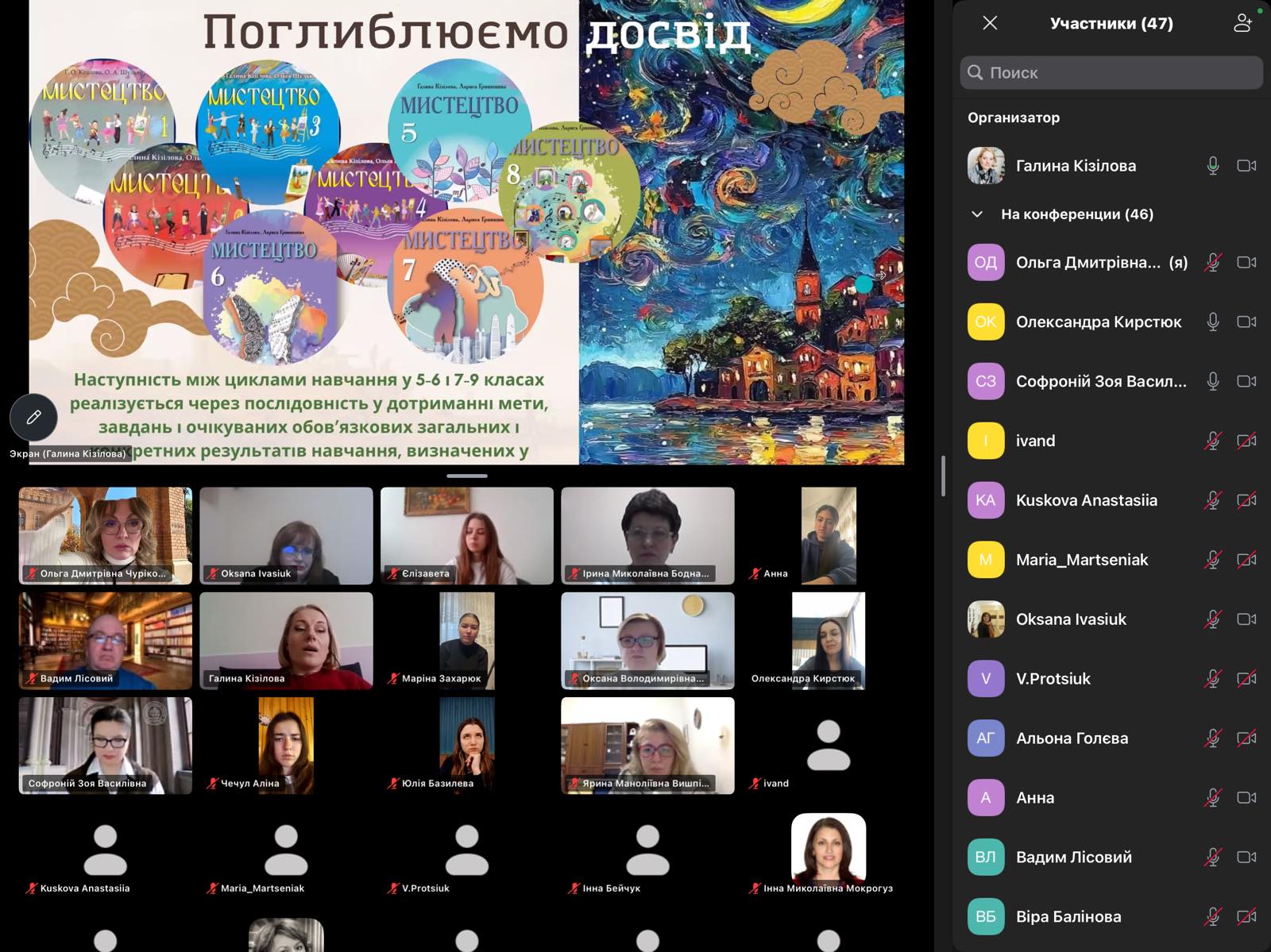Toggle ivand's crossed-out camera icon
This screenshot has height=952, width=1271.
[1246, 441]
